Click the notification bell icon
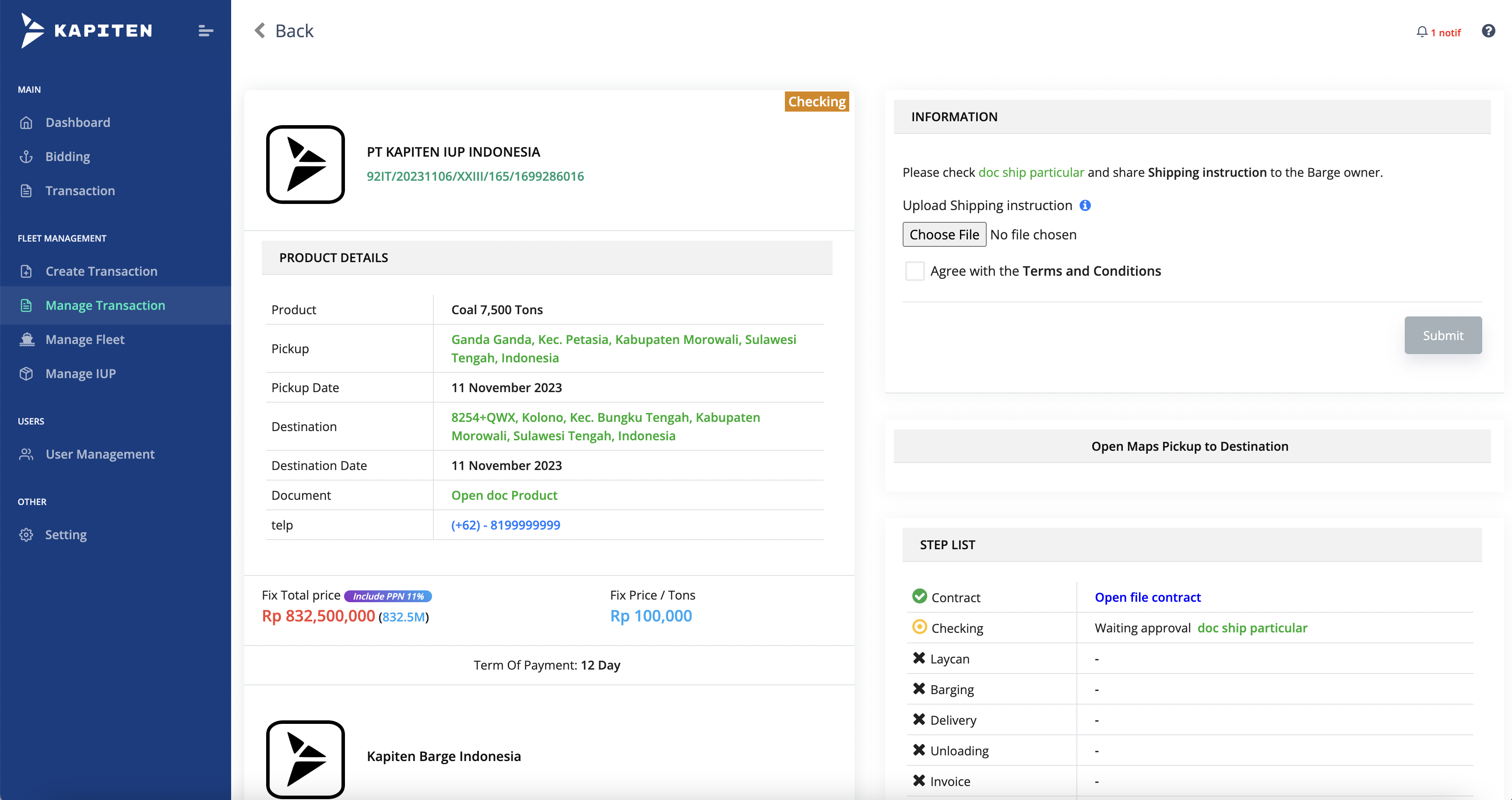The height and width of the screenshot is (800, 1512). click(1422, 32)
